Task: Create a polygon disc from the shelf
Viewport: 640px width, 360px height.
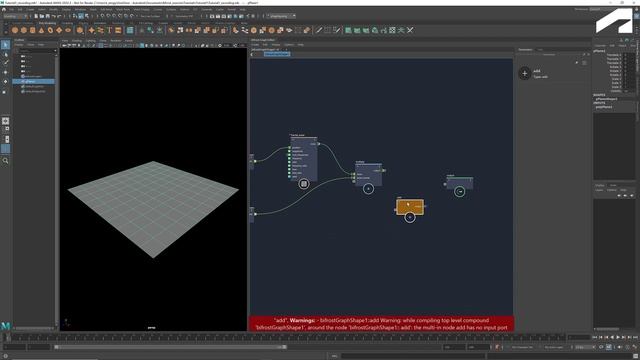Action: tap(68, 30)
